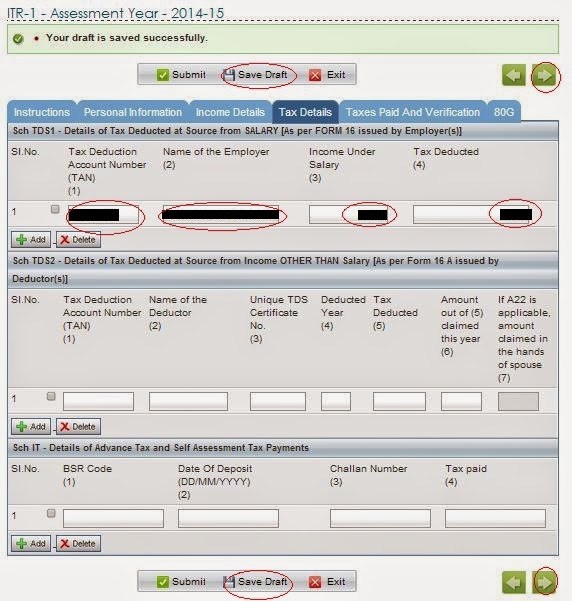
Task: Switch to Personal Information tab
Action: point(133,112)
